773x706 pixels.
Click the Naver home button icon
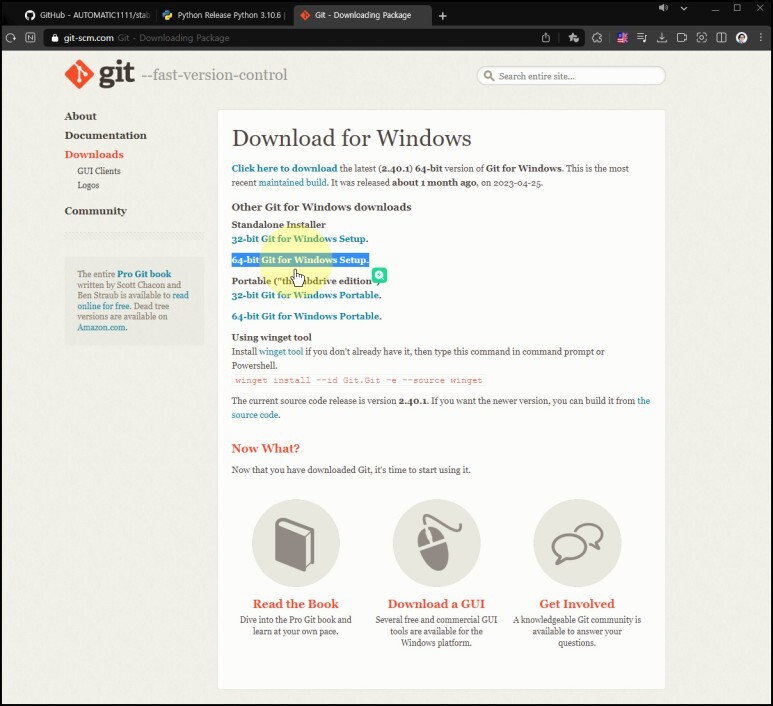[x=31, y=38]
